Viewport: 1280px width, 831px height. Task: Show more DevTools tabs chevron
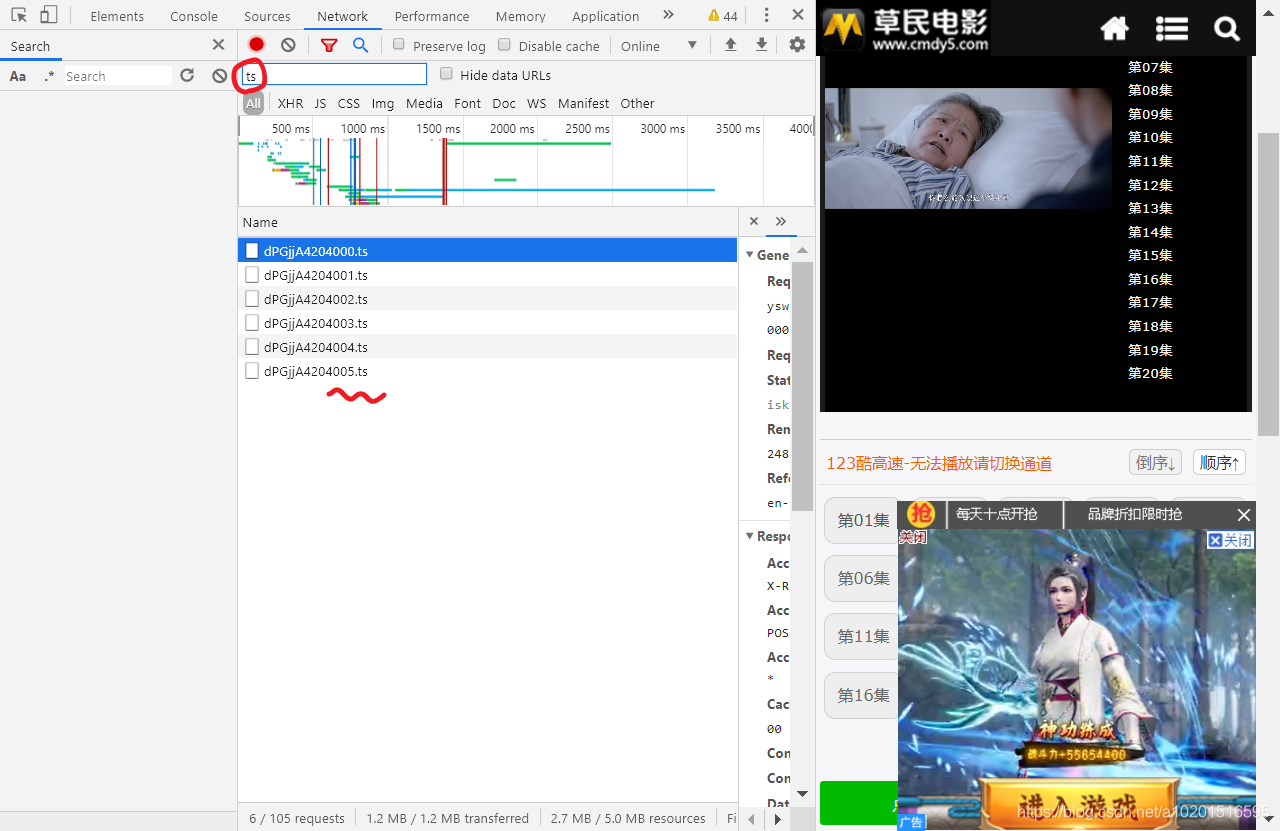tap(668, 15)
